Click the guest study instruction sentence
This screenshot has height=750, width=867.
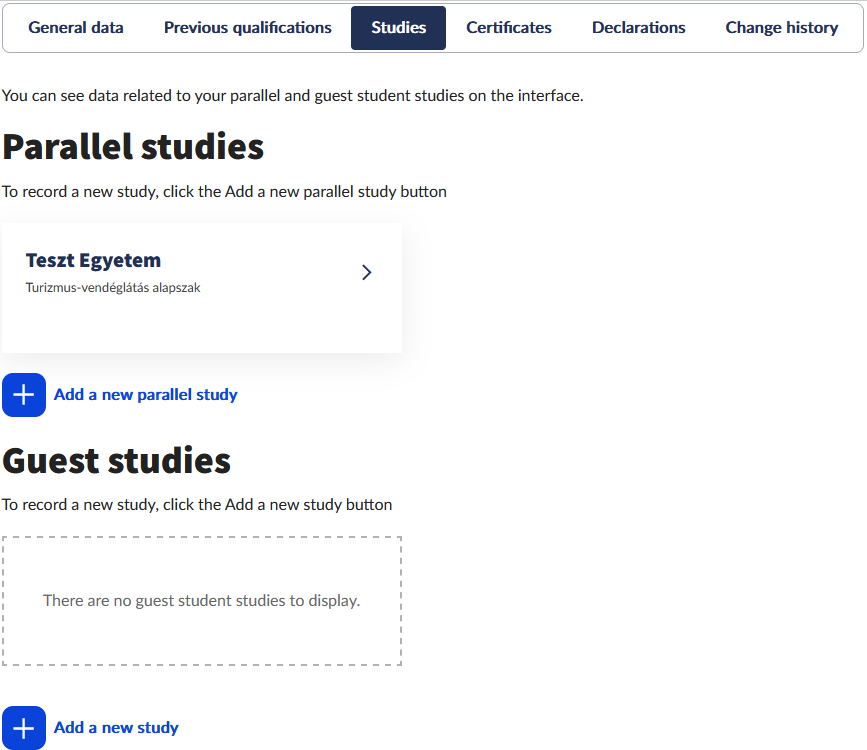pyautogui.click(x=197, y=505)
